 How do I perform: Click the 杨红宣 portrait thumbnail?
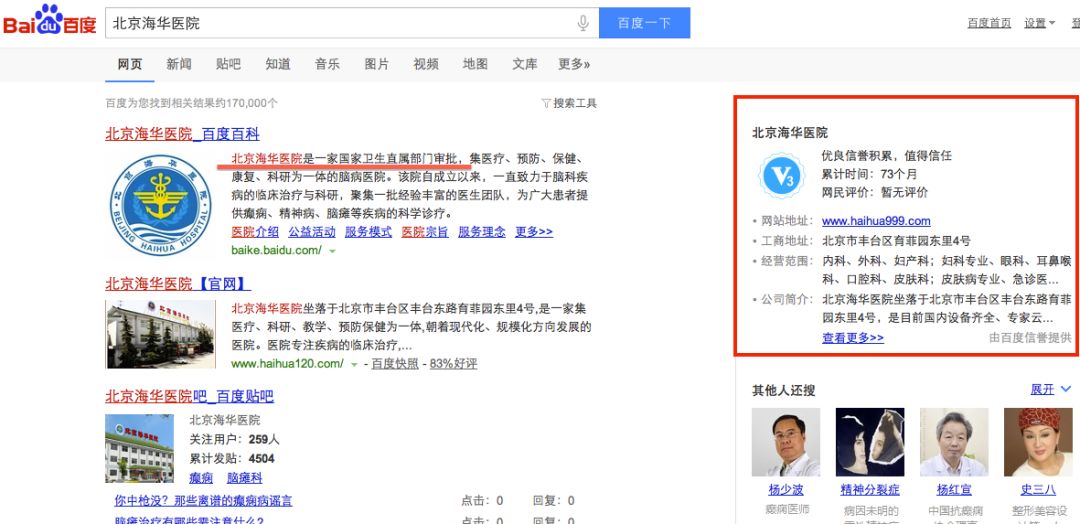tap(954, 442)
